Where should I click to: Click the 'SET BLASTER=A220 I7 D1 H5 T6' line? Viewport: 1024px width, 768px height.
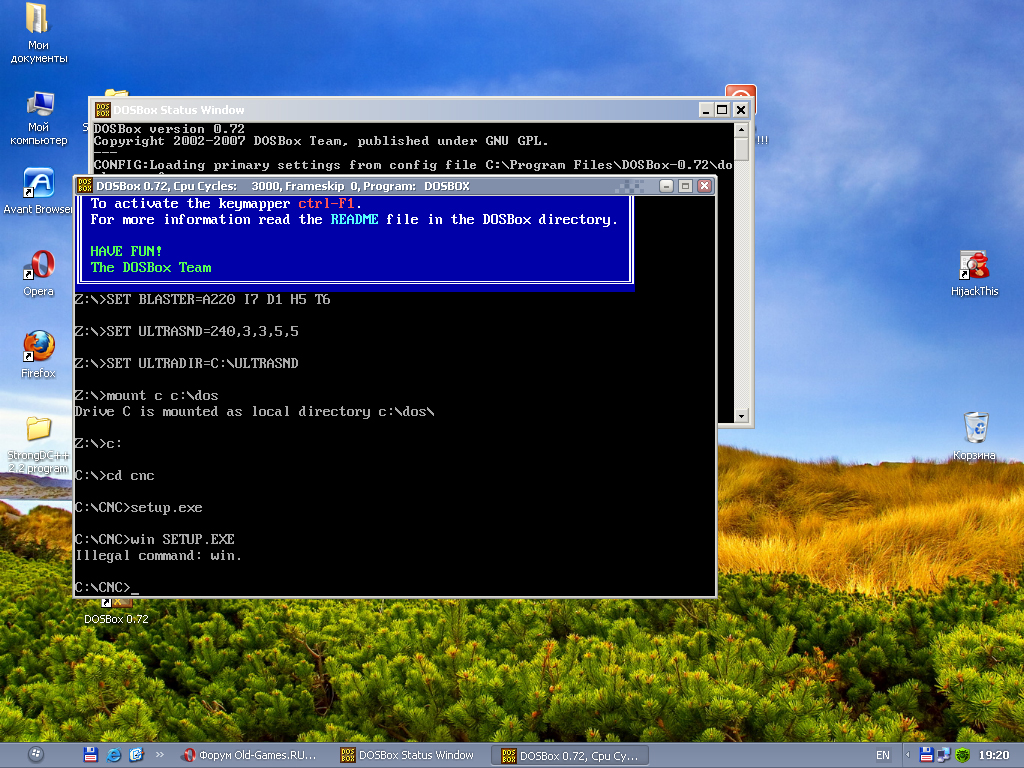(x=202, y=300)
